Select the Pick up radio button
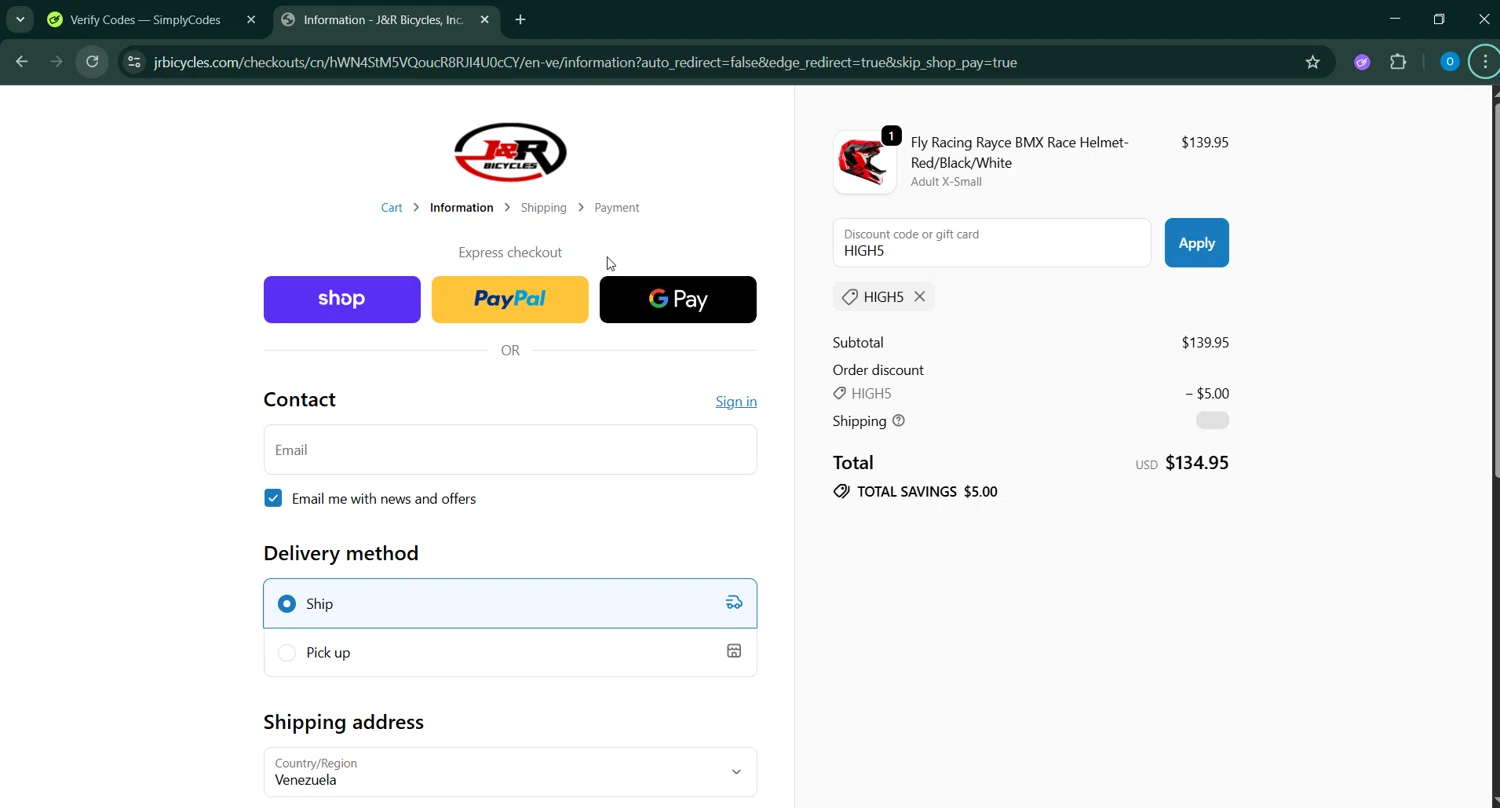 [x=287, y=653]
